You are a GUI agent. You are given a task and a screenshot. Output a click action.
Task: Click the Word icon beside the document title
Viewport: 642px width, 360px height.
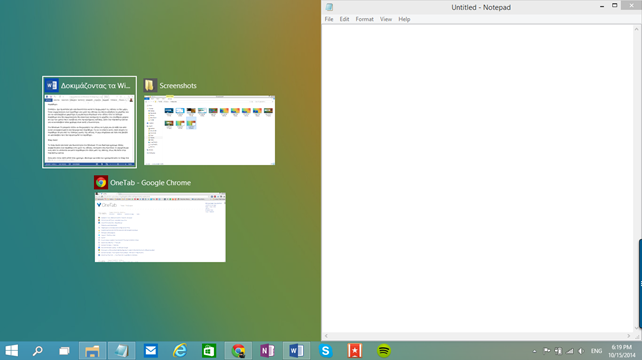[52, 85]
